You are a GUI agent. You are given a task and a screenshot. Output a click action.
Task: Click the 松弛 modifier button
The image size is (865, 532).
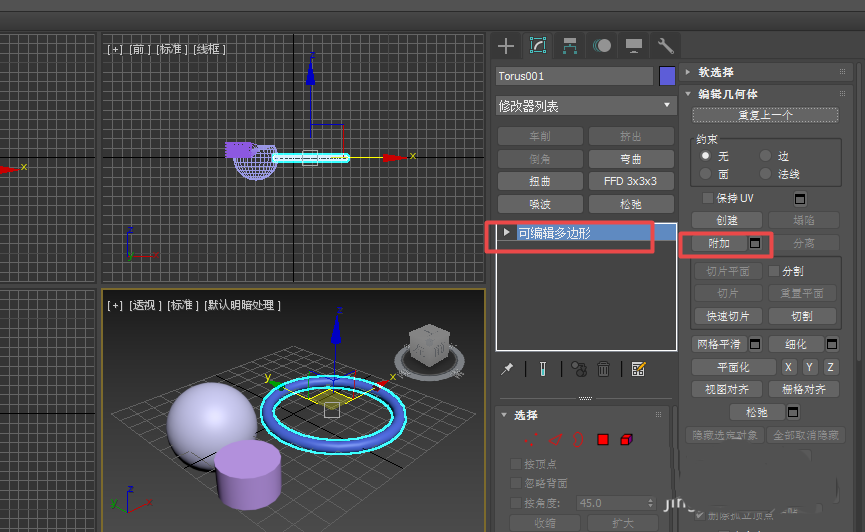[x=631, y=204]
